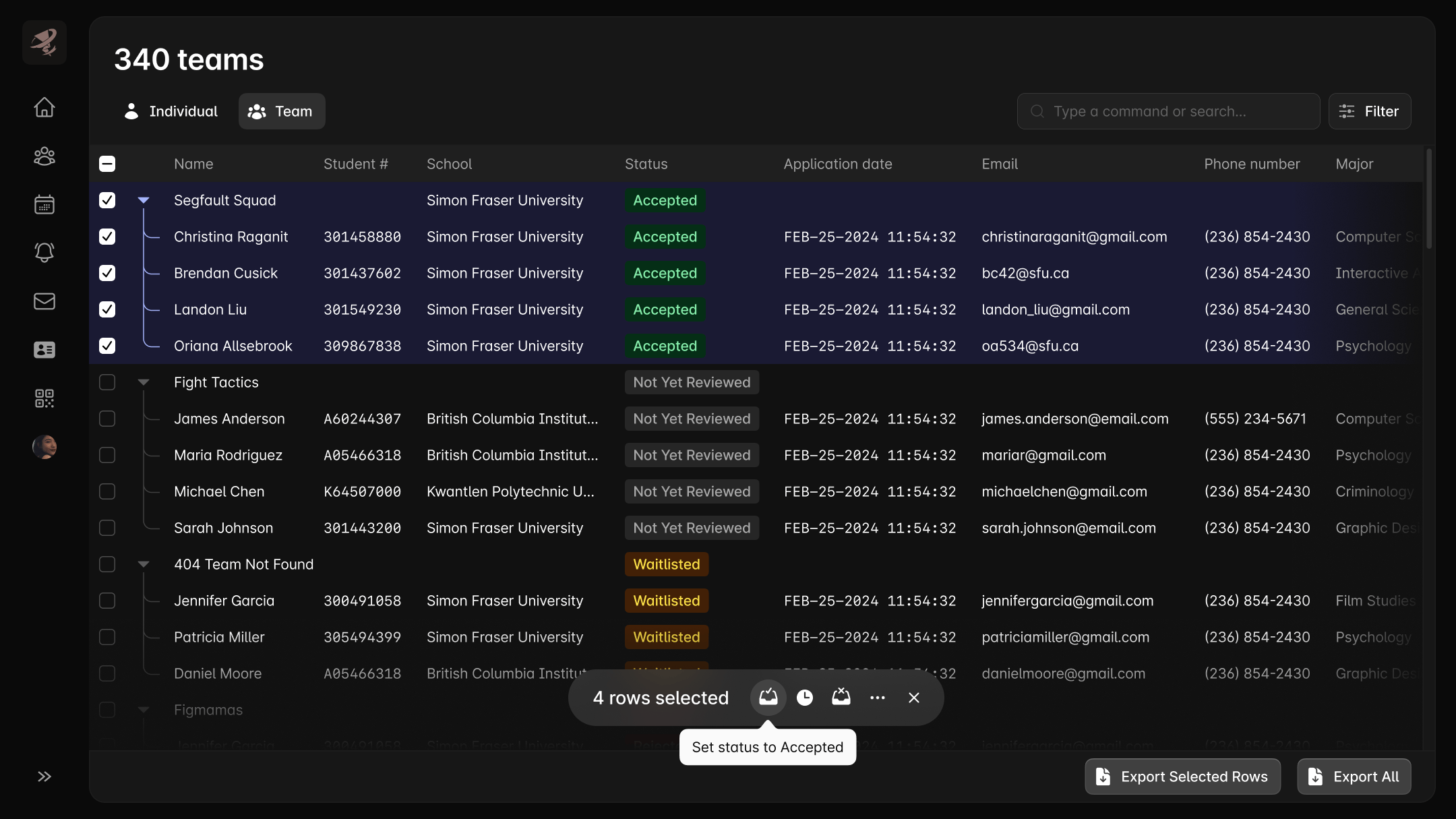Viewport: 1456px width, 819px height.
Task: Focus the command or search field
Action: tap(1169, 111)
